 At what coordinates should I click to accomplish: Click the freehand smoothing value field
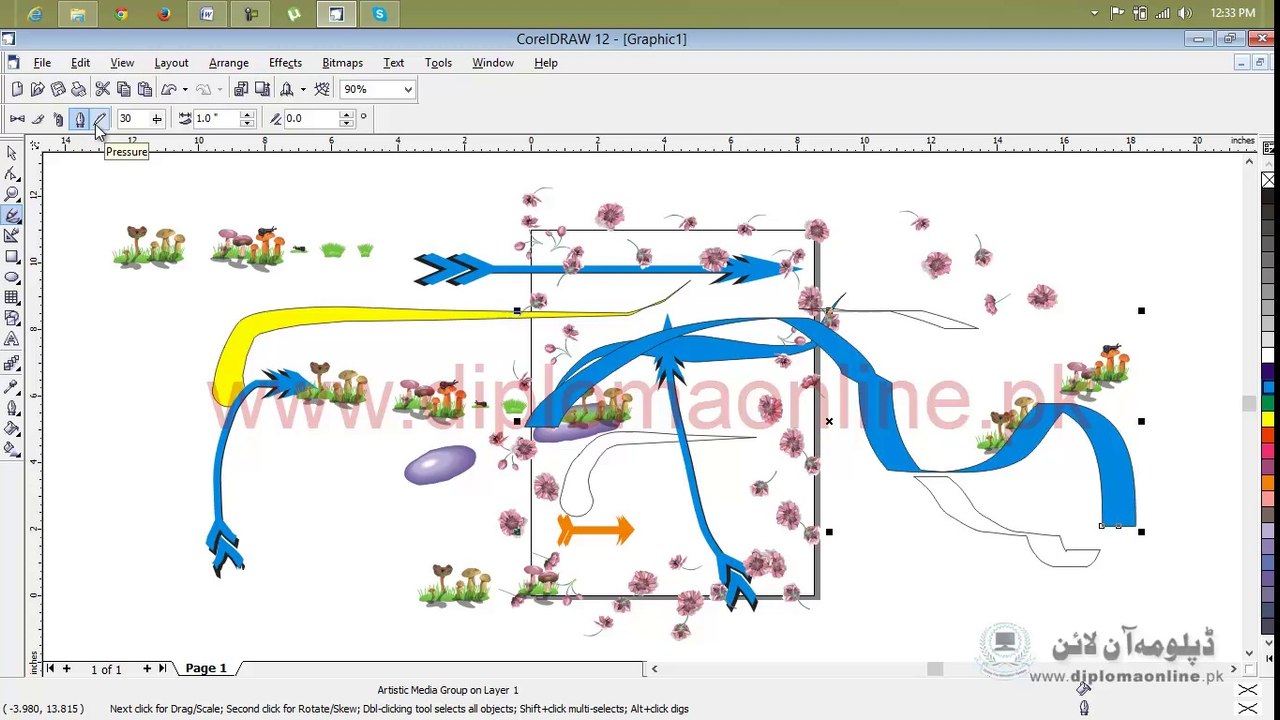133,119
